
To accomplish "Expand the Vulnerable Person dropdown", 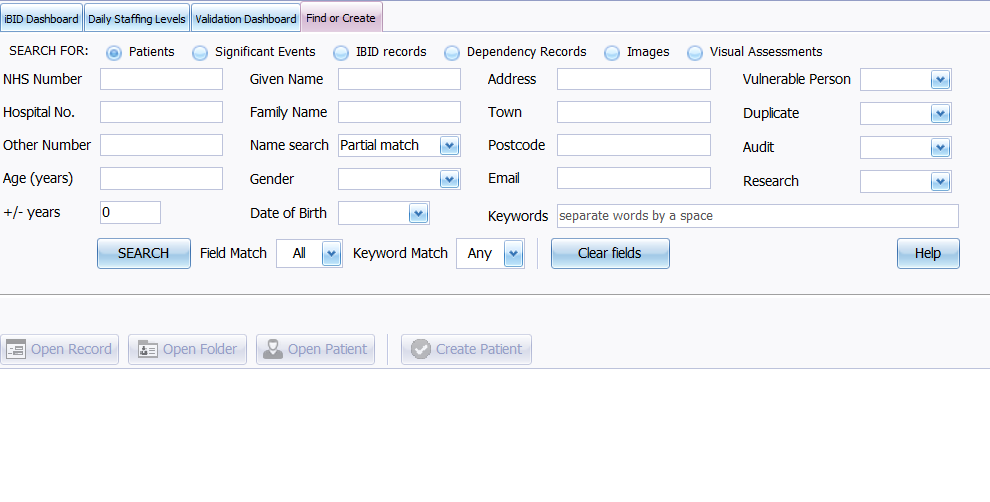I will 939,80.
